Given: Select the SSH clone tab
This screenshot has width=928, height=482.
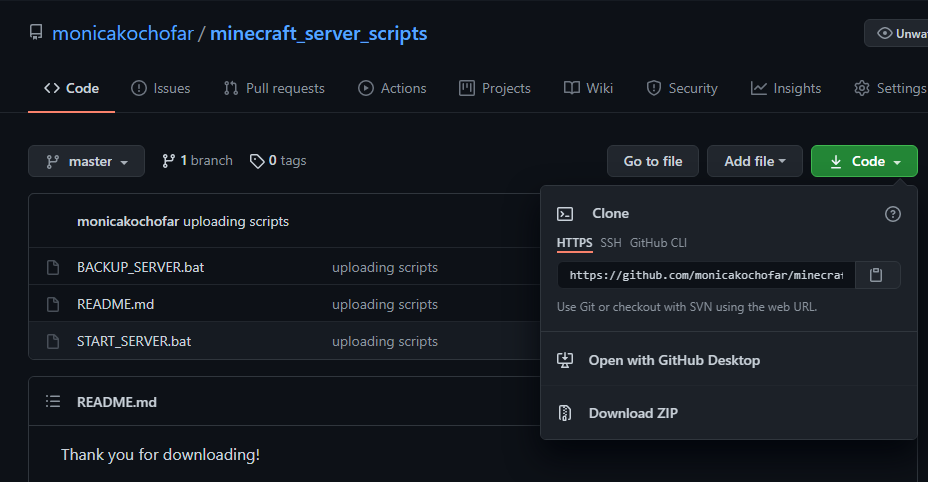Looking at the screenshot, I should [x=611, y=243].
